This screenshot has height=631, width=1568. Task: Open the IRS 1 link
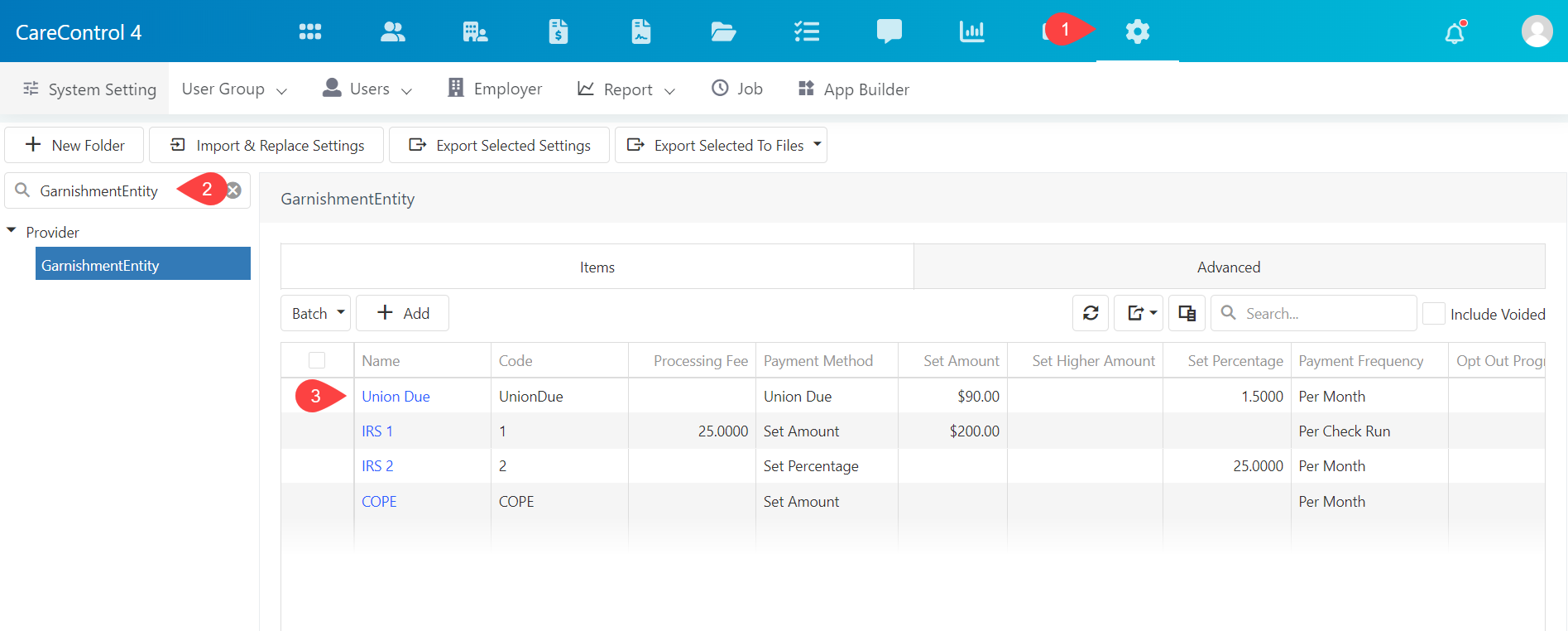tap(377, 431)
